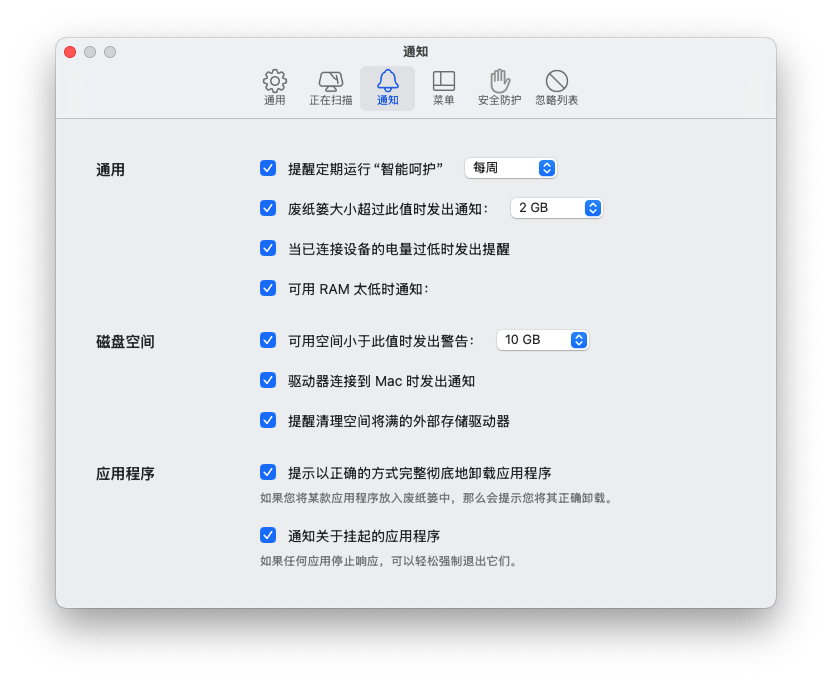
Task: Select the 通知 bell icon
Action: pyautogui.click(x=387, y=88)
